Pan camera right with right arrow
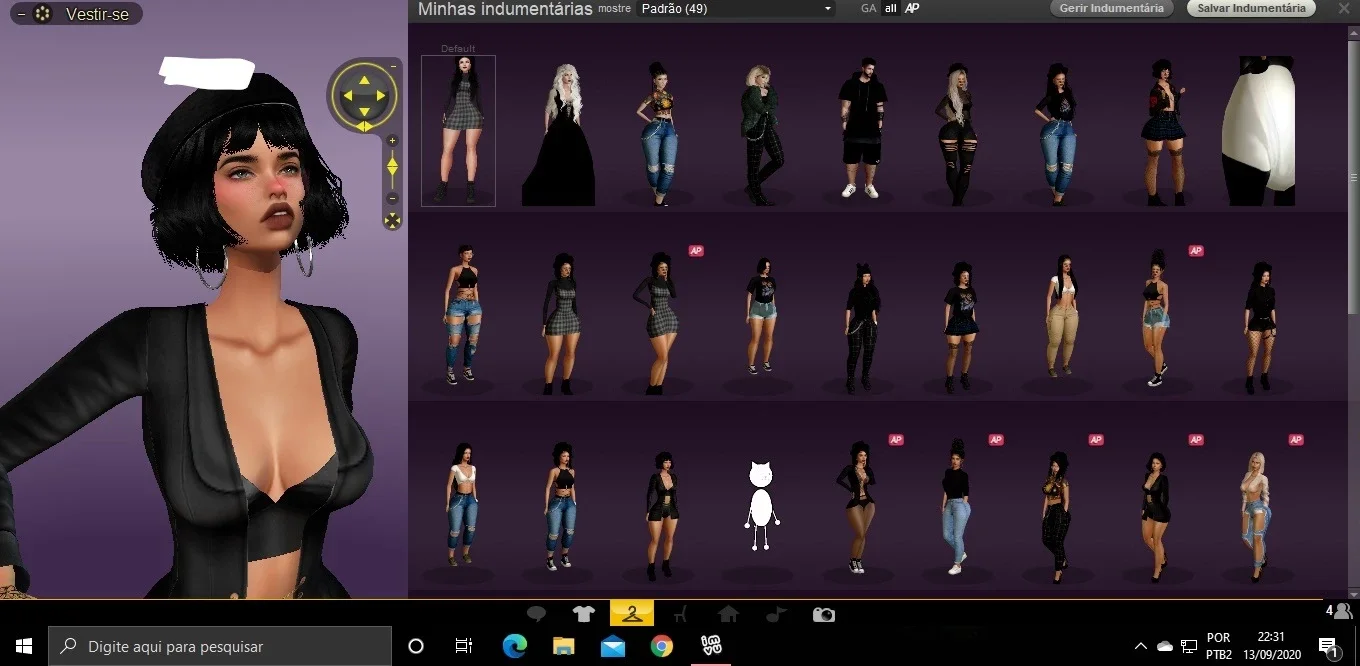The image size is (1360, 666). (x=380, y=96)
